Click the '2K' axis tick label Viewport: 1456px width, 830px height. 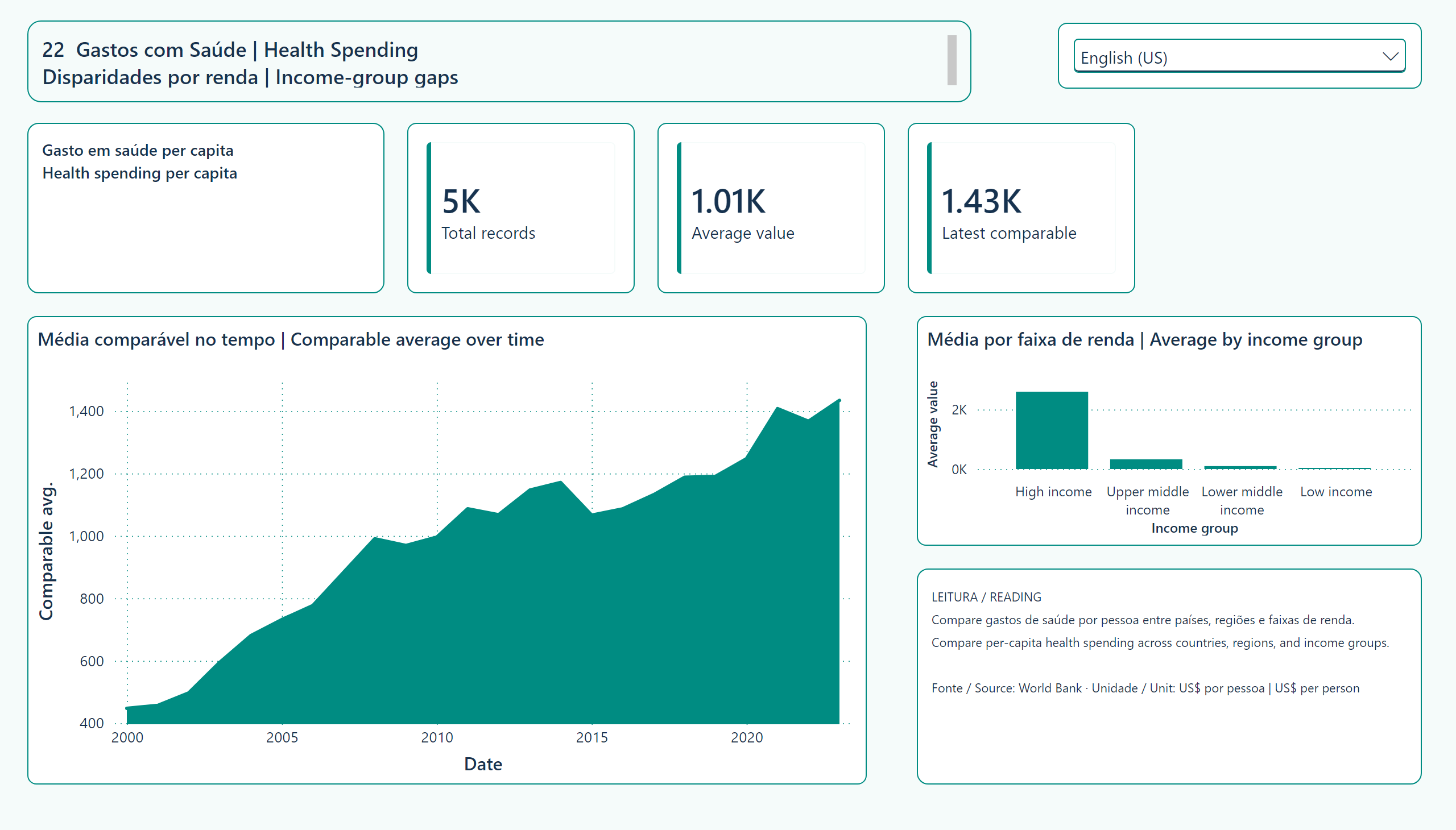959,409
